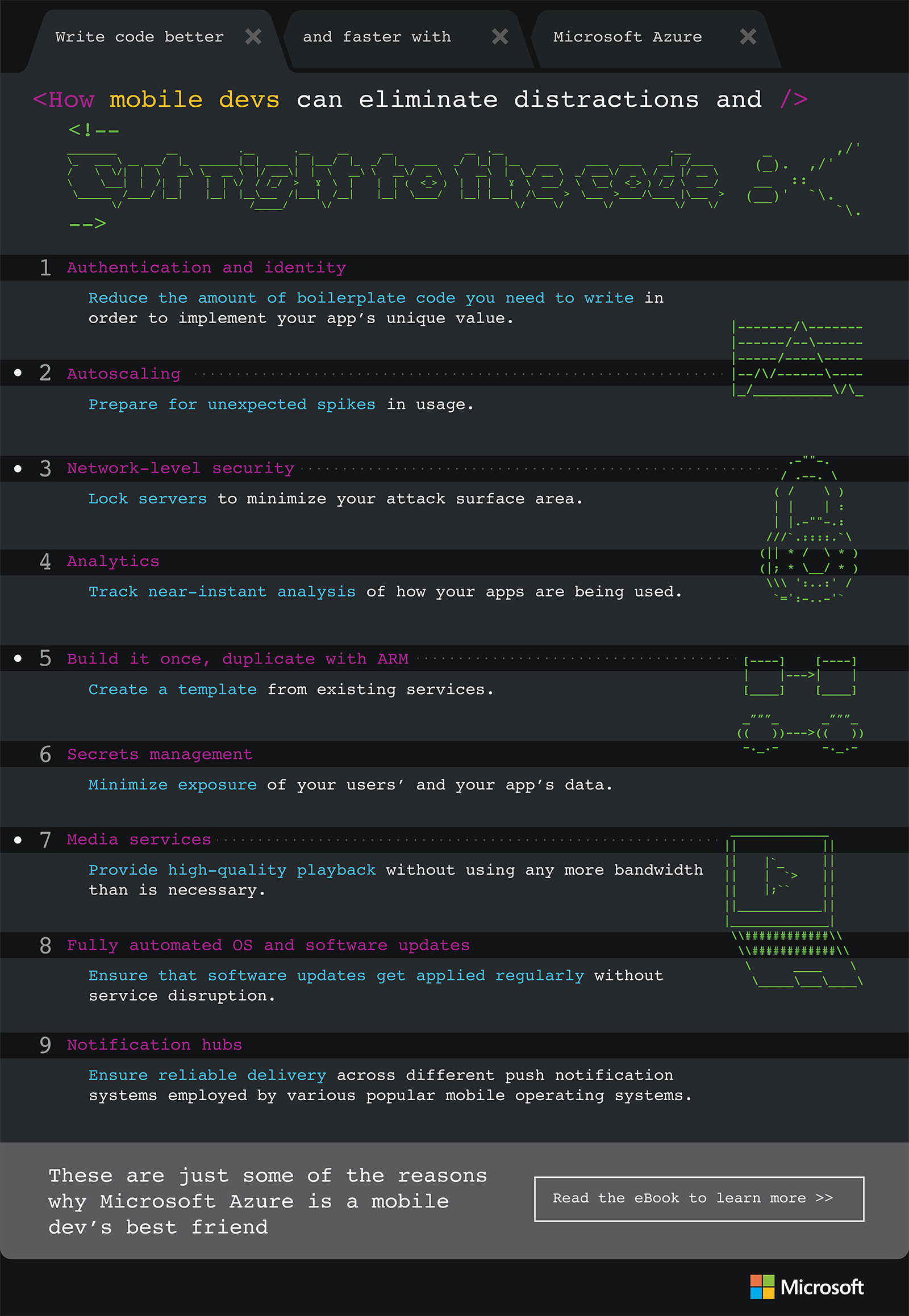909x1316 pixels.
Task: Click the 'mobile devs' yellow title words
Action: [x=194, y=99]
